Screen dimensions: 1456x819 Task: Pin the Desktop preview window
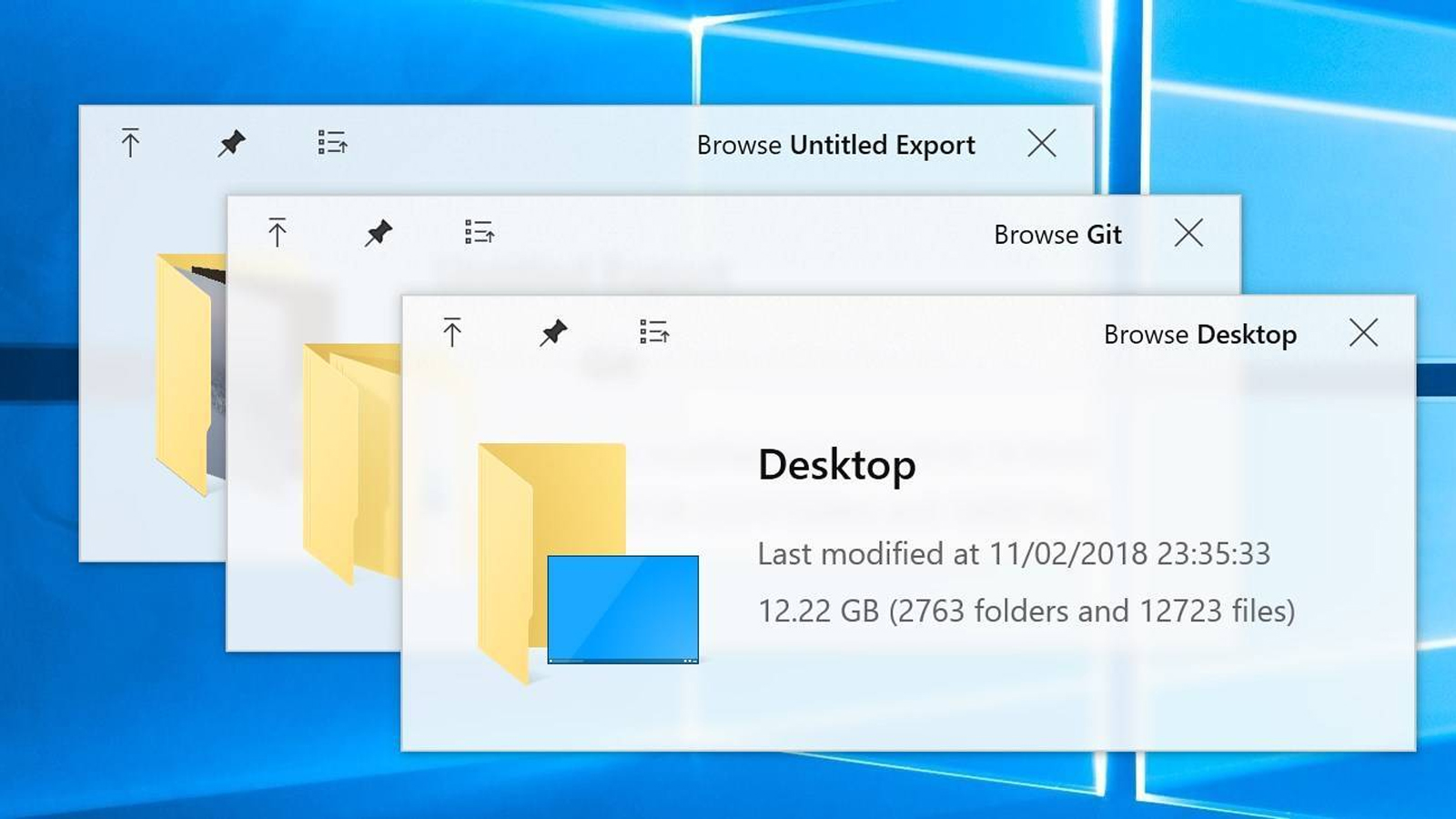tap(552, 332)
